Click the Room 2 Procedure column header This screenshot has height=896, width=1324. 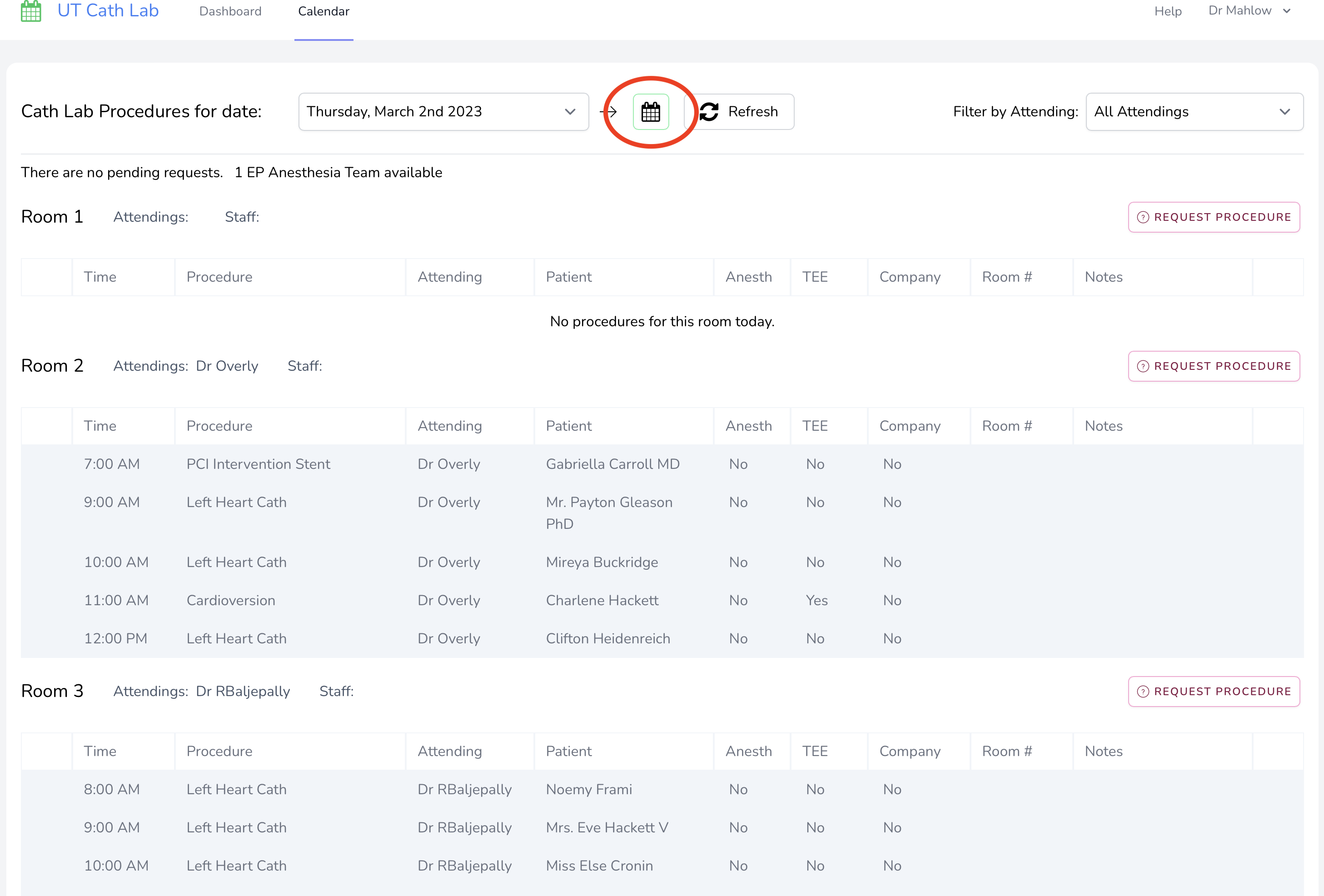[x=219, y=426]
